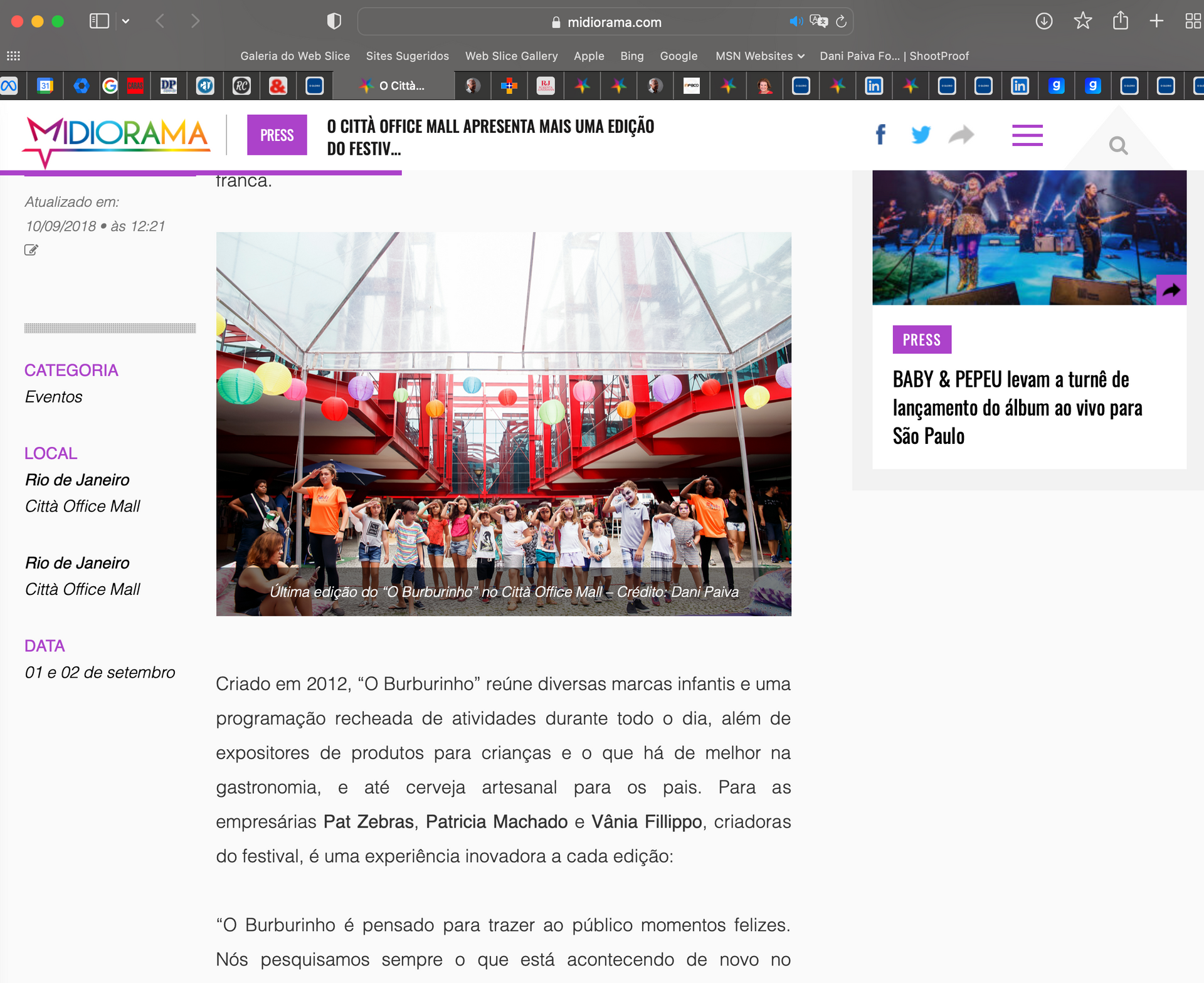Click the privacy shield icon
The width and height of the screenshot is (1204, 983).
(334, 21)
